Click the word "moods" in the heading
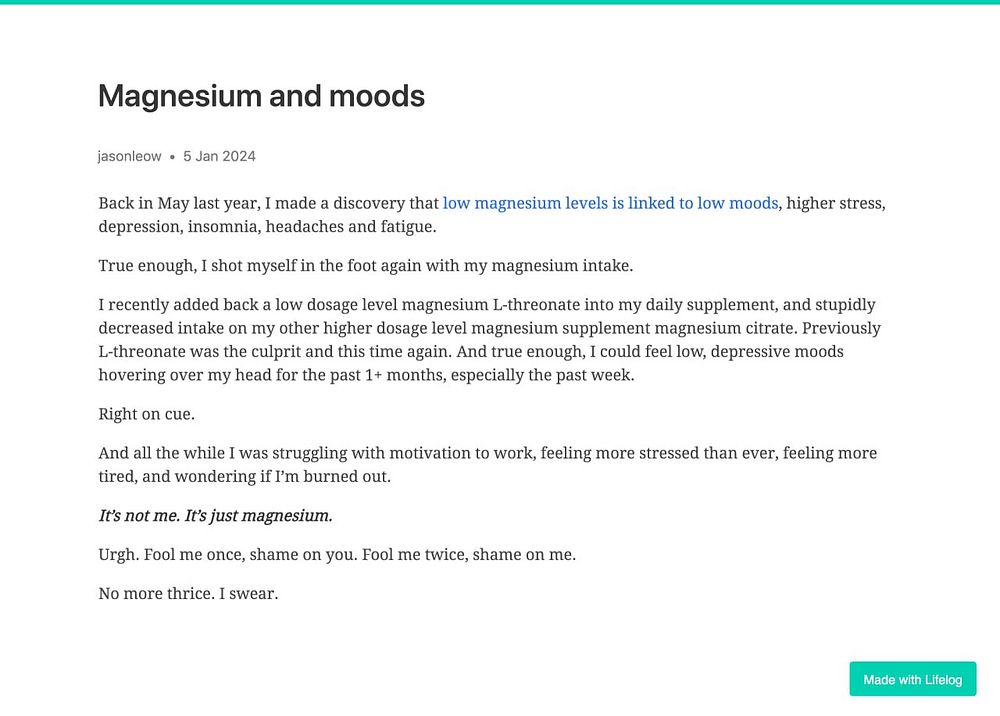 click(377, 96)
